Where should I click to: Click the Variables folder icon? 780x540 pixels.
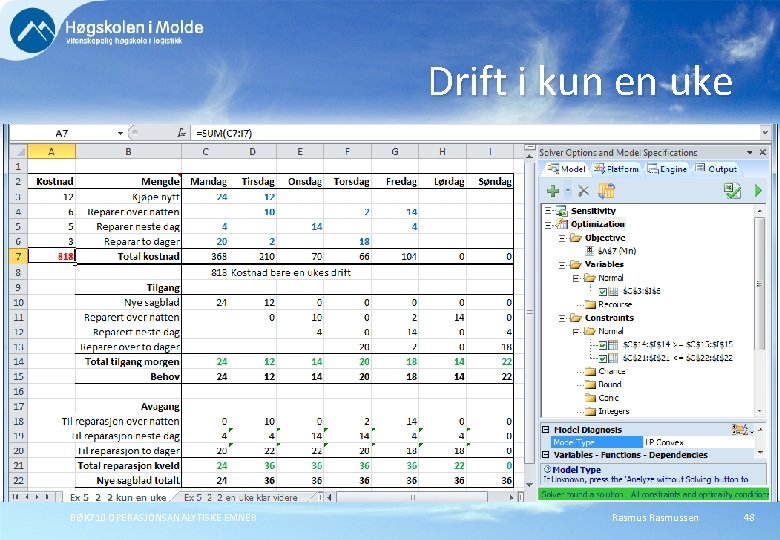576,264
